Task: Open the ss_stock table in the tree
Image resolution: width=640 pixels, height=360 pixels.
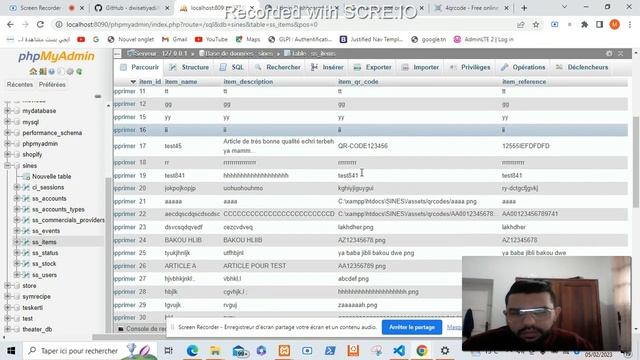Action: point(44,264)
